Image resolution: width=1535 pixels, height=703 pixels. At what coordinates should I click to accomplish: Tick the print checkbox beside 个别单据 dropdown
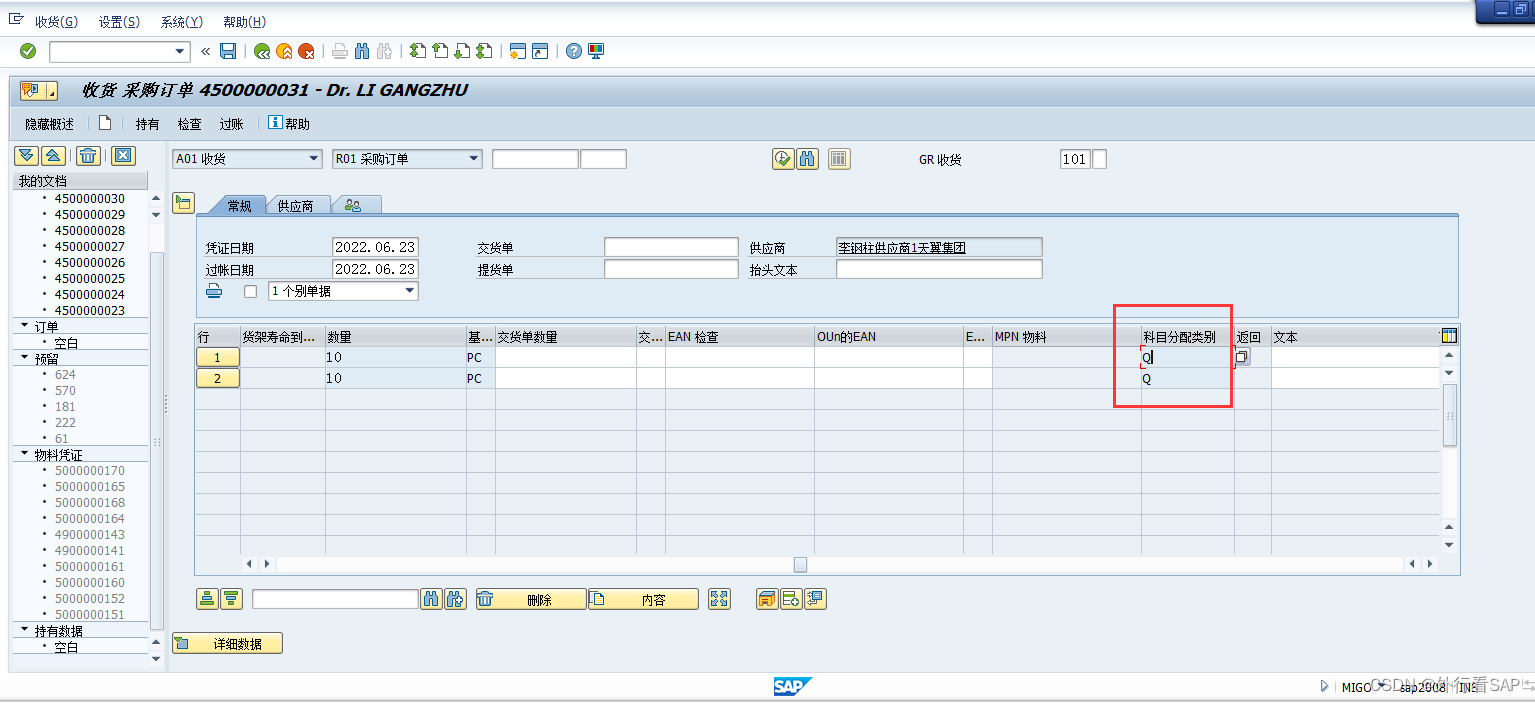click(251, 292)
